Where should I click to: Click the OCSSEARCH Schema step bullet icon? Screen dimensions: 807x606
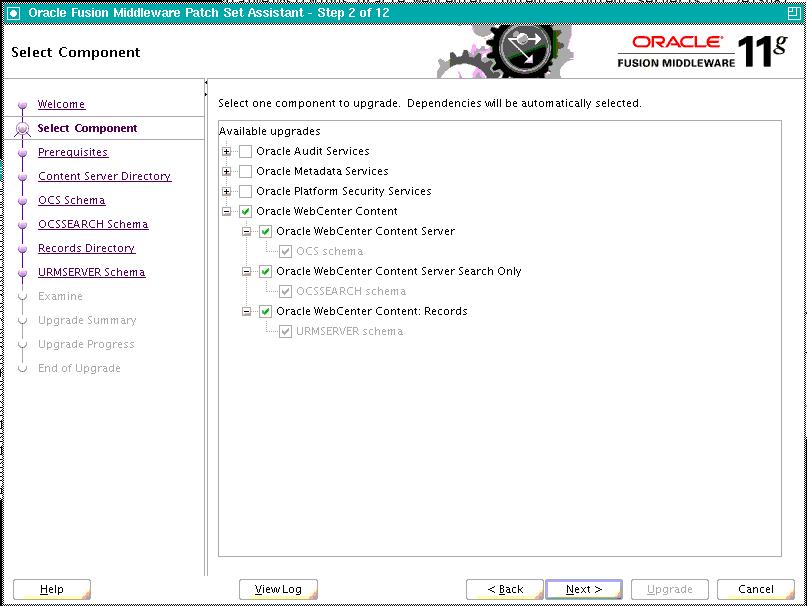pyautogui.click(x=23, y=226)
